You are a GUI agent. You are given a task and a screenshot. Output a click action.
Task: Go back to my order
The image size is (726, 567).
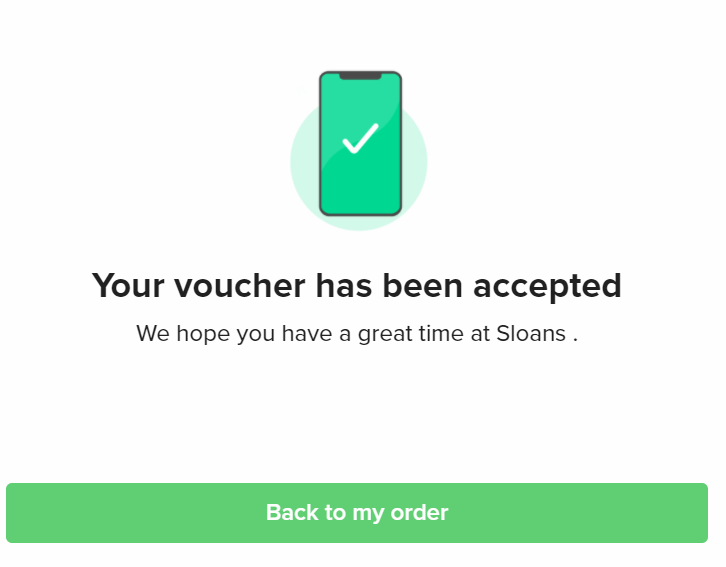[x=357, y=512]
